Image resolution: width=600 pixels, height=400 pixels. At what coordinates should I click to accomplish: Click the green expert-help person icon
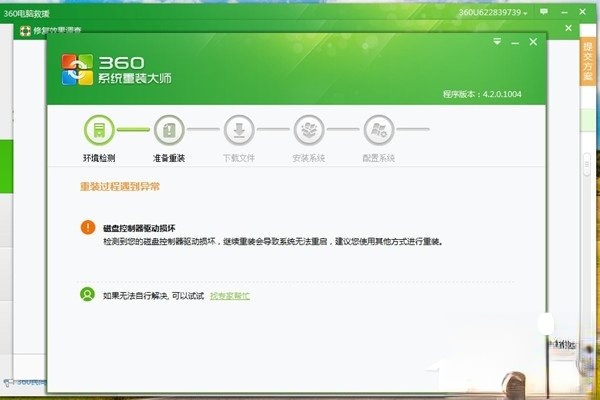point(87,294)
